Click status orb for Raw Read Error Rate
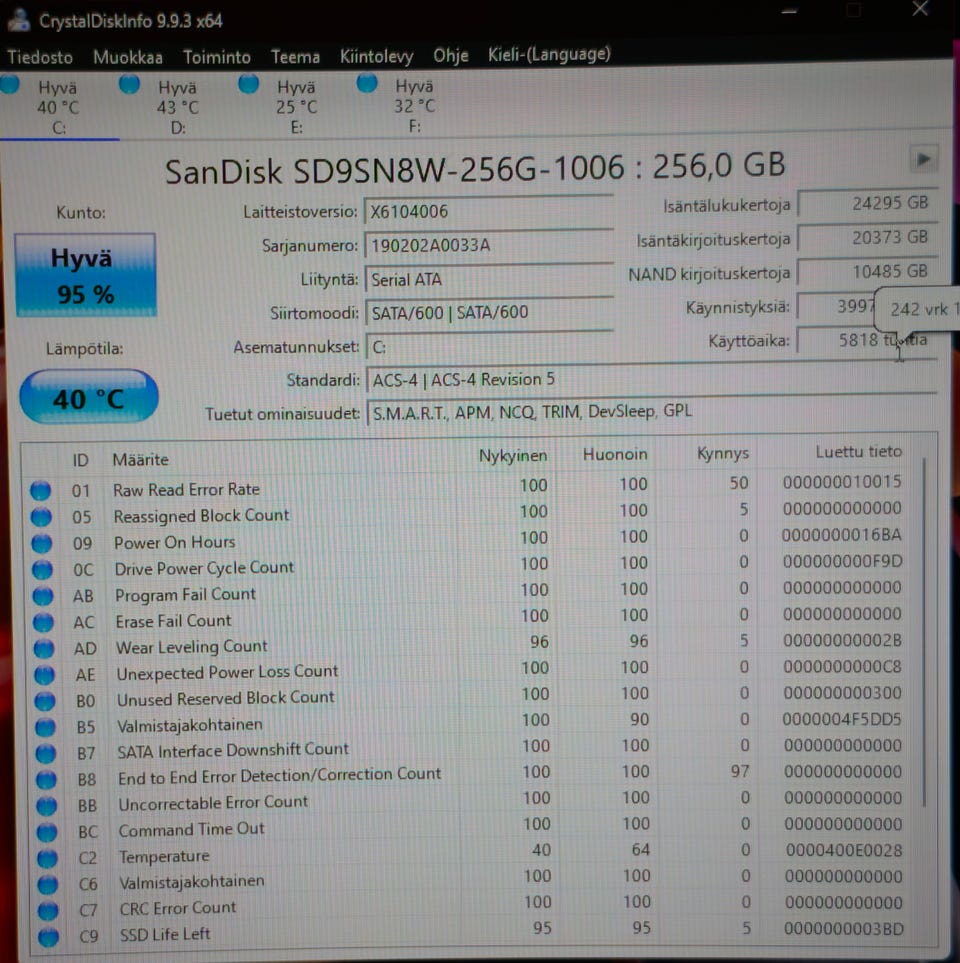The image size is (960, 963). tap(41, 490)
